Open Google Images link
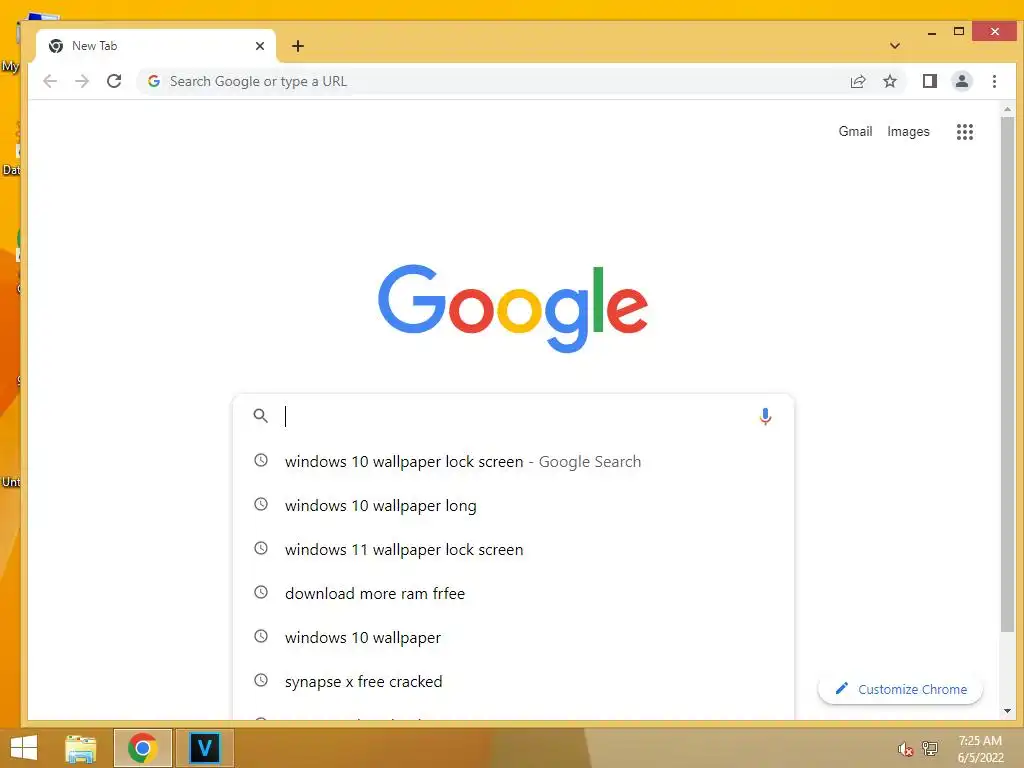Viewport: 1024px width, 768px height. [908, 131]
